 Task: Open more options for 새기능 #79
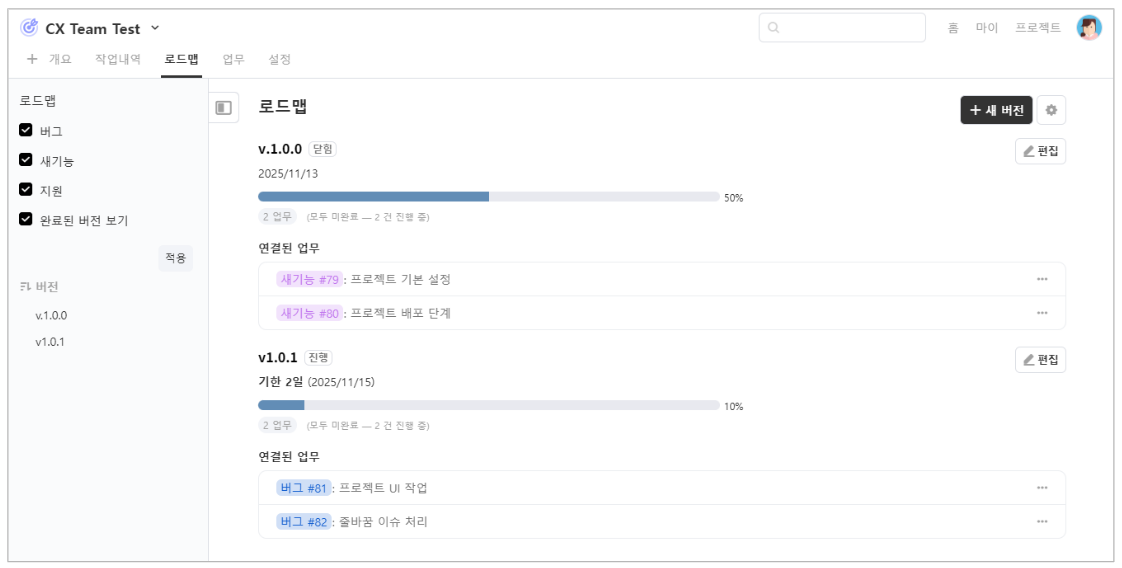coord(1042,280)
